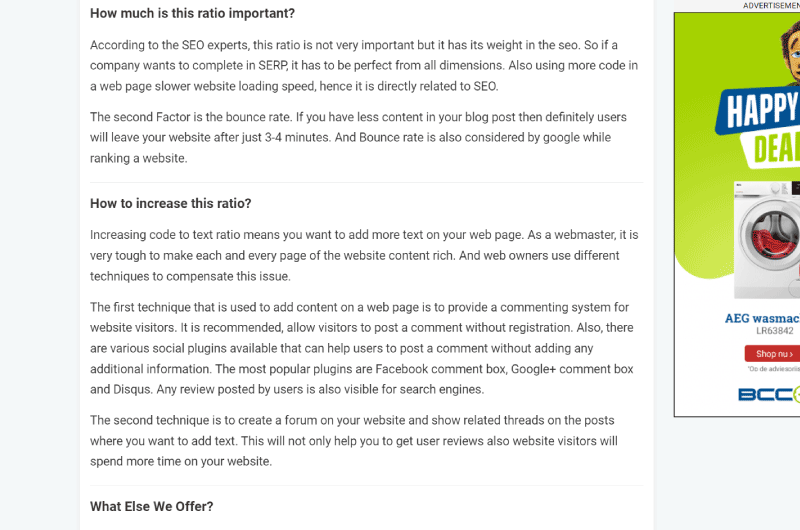Click the heading How much is this ratio important

click(192, 13)
